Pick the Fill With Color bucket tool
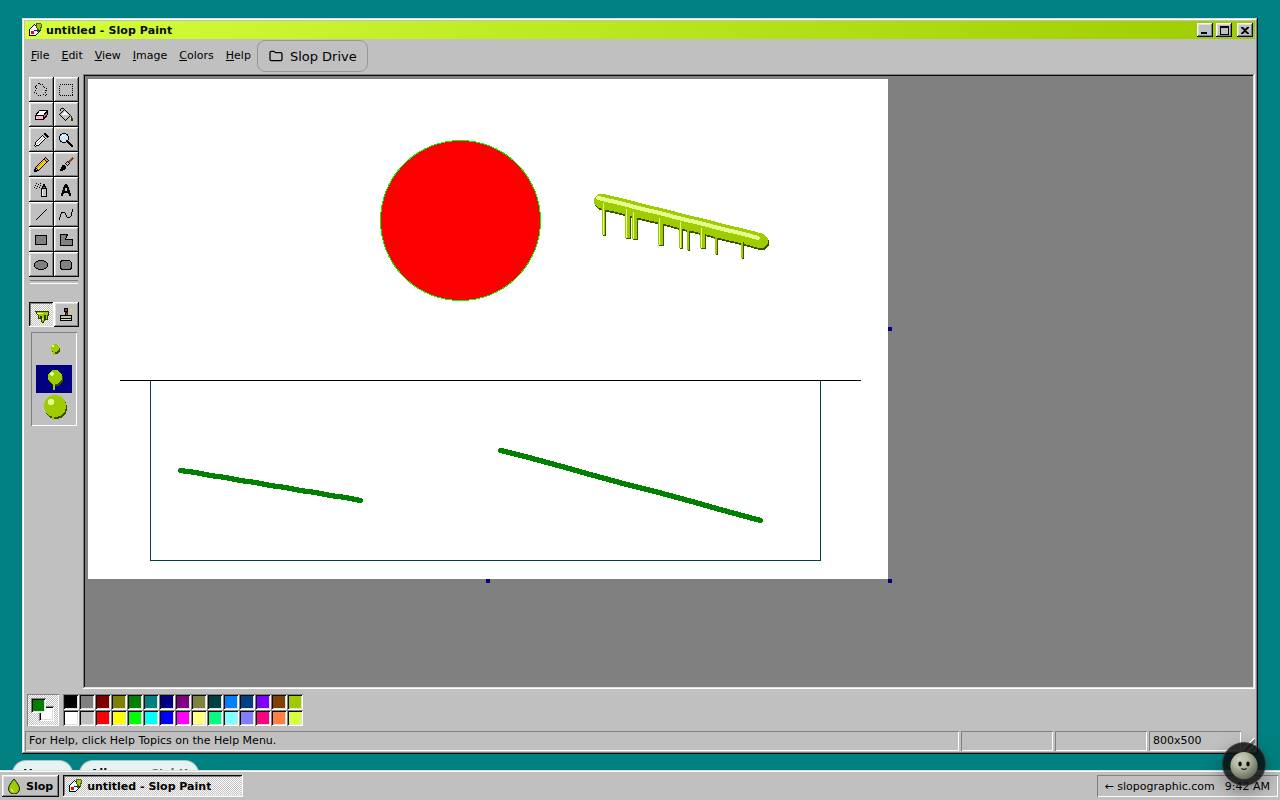The image size is (1280, 800). (66, 115)
